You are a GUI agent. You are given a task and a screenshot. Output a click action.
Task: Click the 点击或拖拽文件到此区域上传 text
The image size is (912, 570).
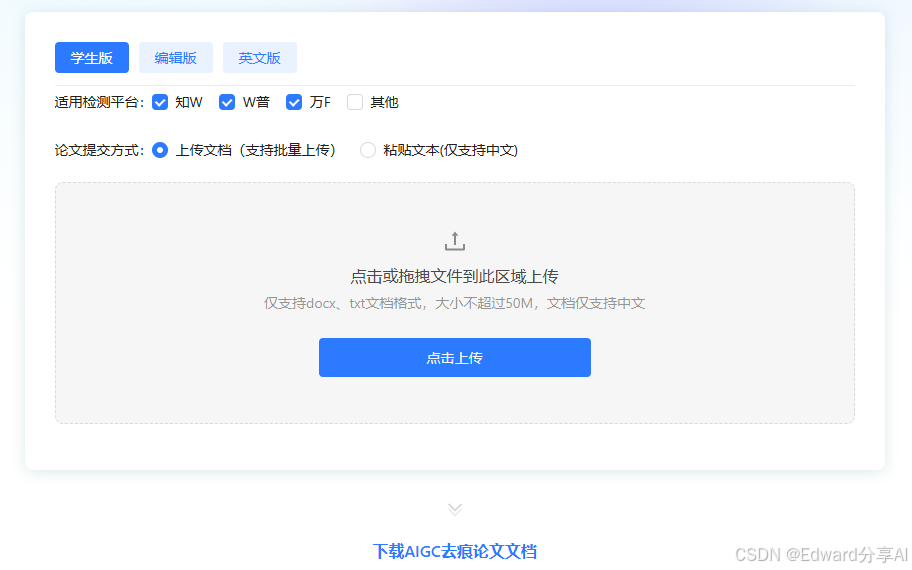coord(455,276)
